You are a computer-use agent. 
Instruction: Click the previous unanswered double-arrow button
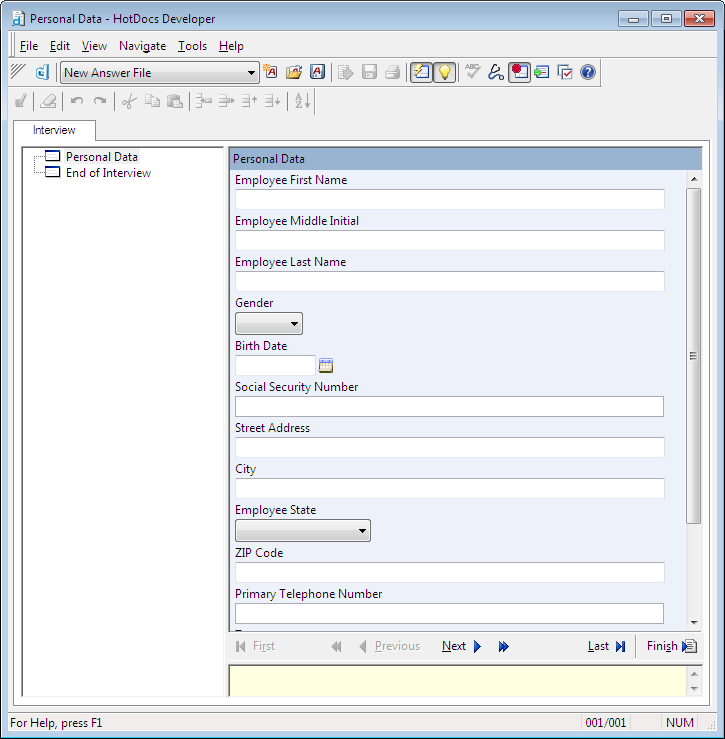[x=336, y=646]
